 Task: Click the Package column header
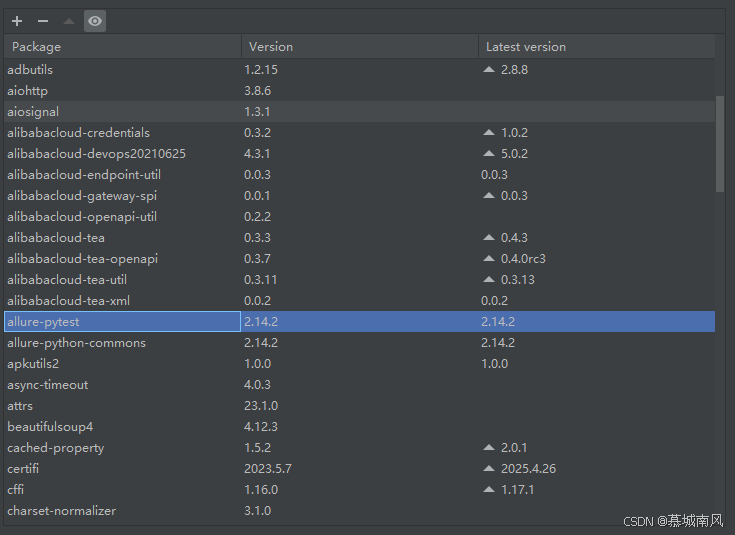click(x=123, y=46)
